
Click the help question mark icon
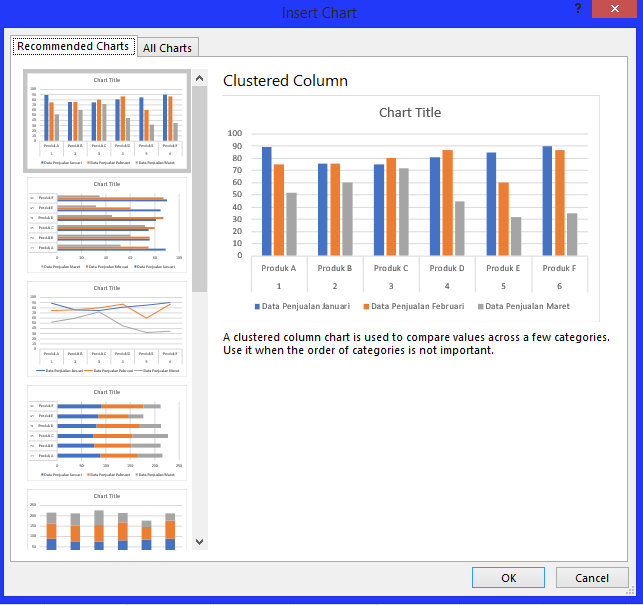pos(578,9)
